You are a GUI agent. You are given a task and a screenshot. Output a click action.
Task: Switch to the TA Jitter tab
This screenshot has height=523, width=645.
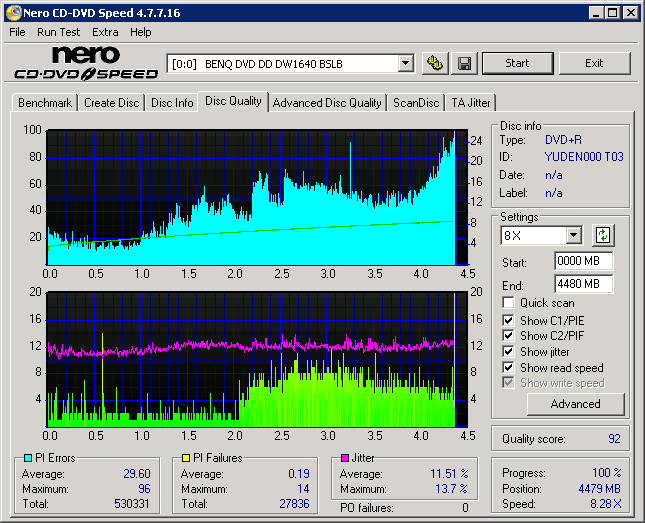point(470,103)
